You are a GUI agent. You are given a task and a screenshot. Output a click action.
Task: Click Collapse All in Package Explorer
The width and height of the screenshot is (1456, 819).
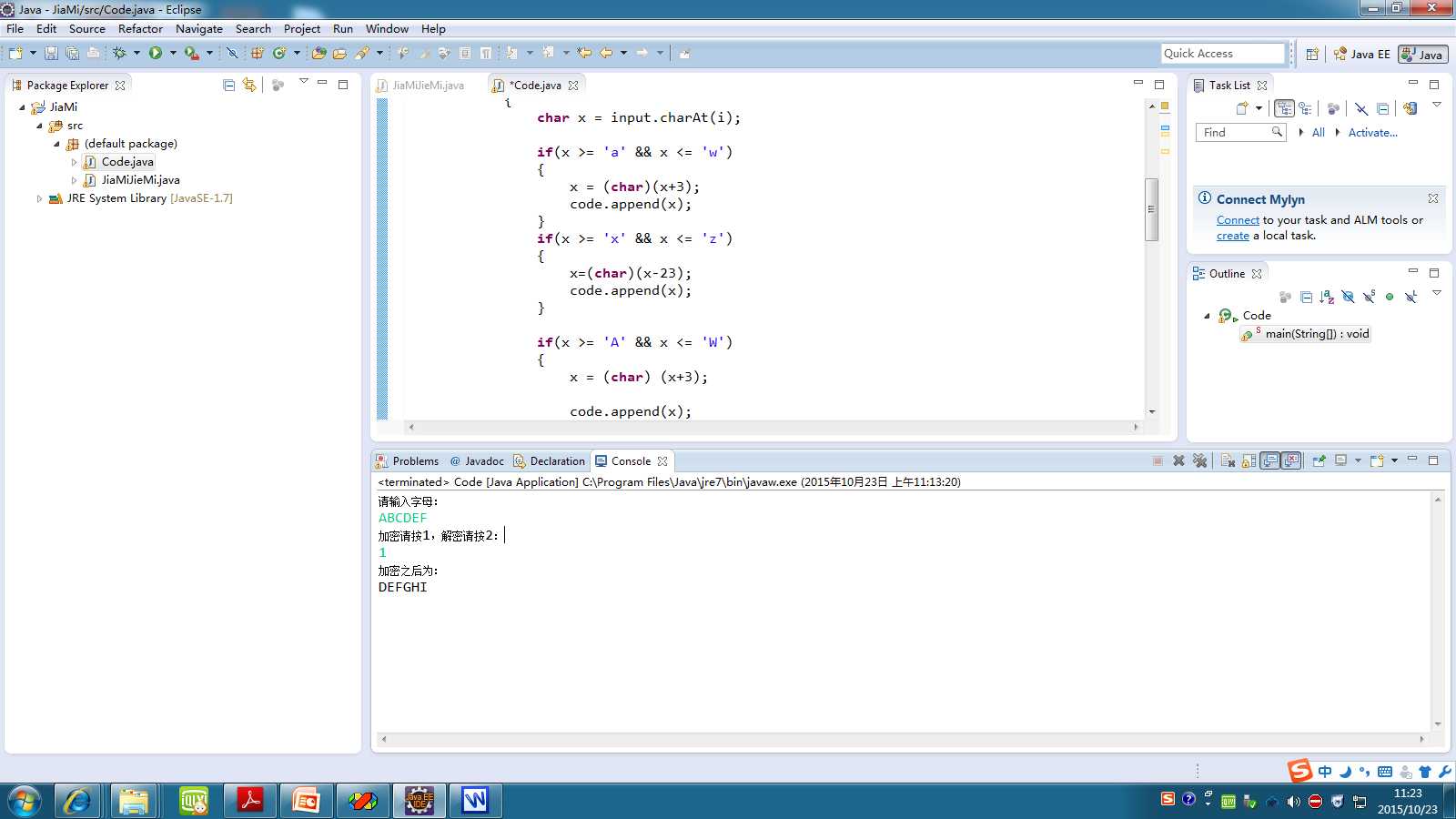click(x=228, y=85)
